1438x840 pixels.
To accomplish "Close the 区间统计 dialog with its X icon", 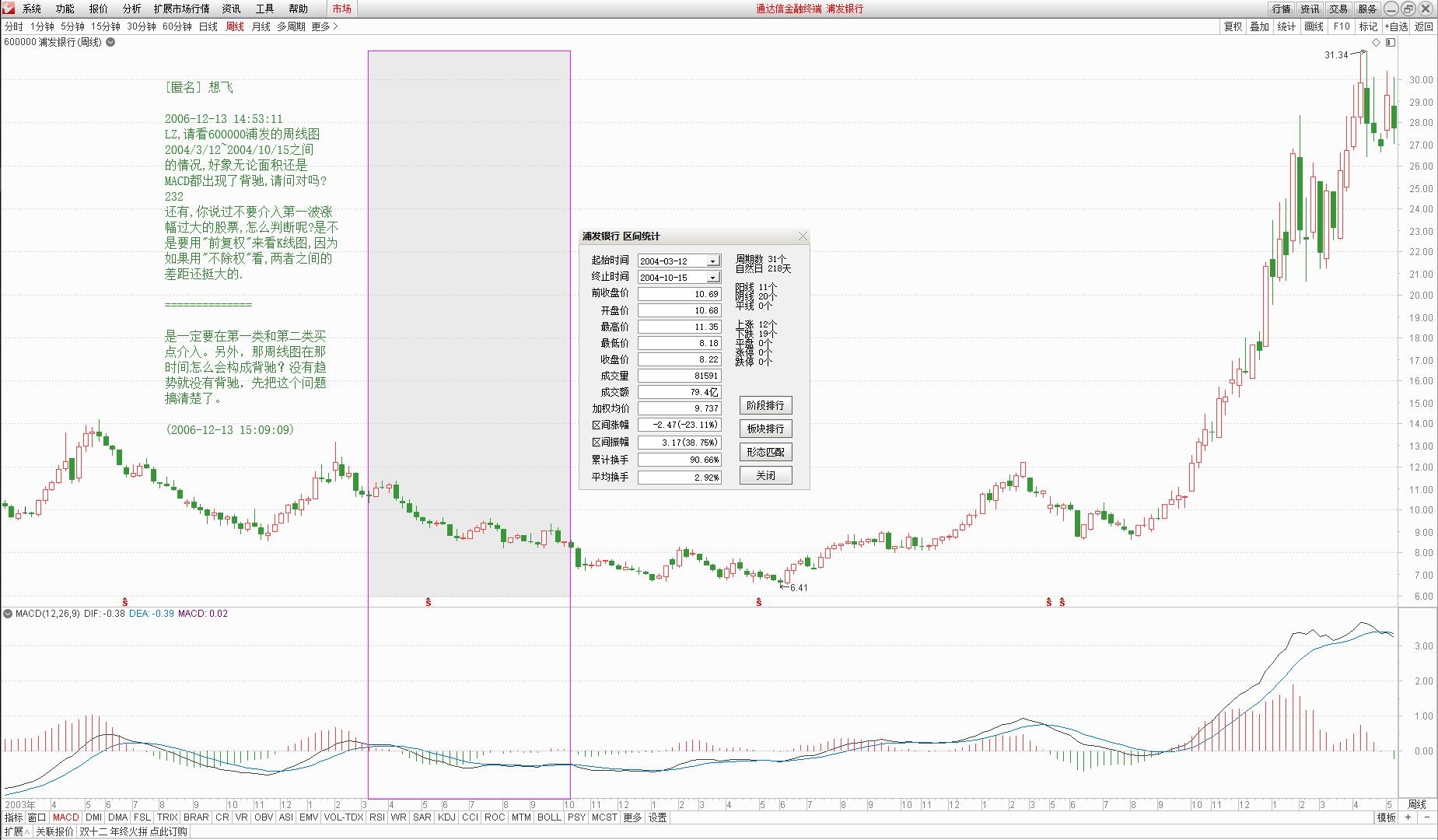I will pyautogui.click(x=803, y=236).
